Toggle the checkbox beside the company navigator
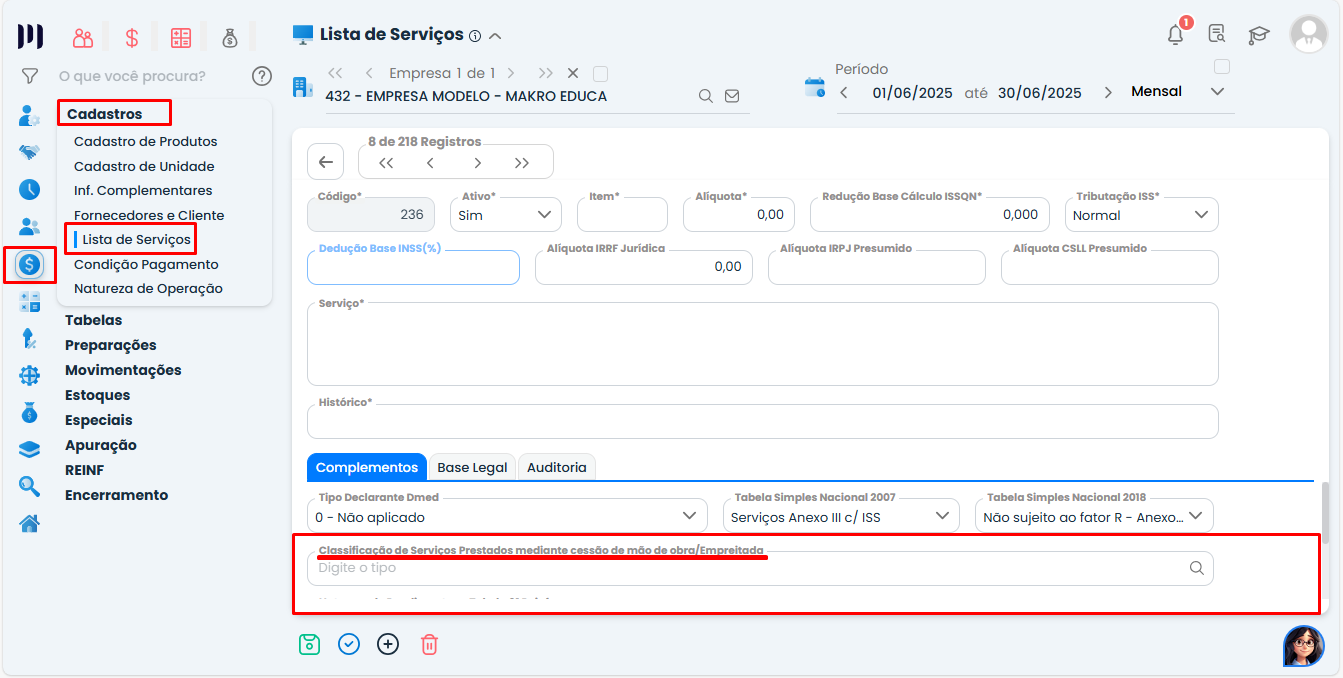 pos(600,73)
